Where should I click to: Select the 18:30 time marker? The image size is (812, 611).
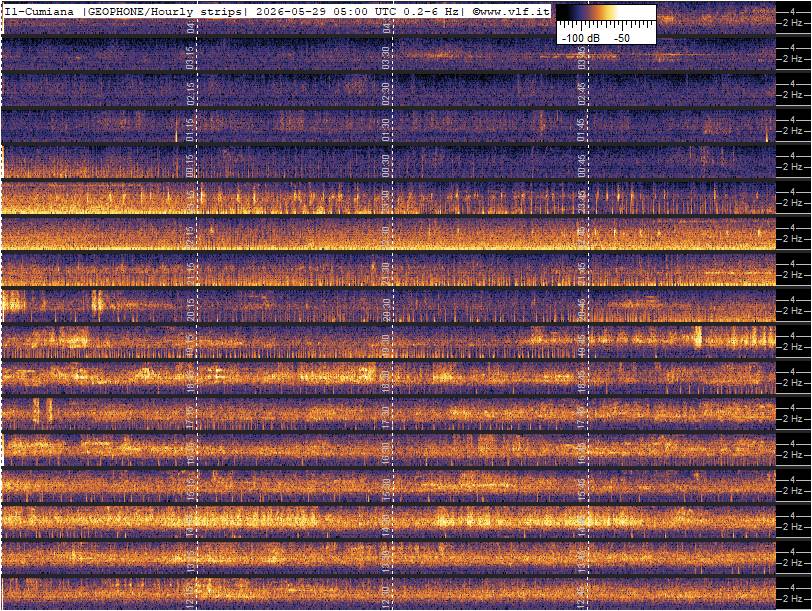click(386, 382)
